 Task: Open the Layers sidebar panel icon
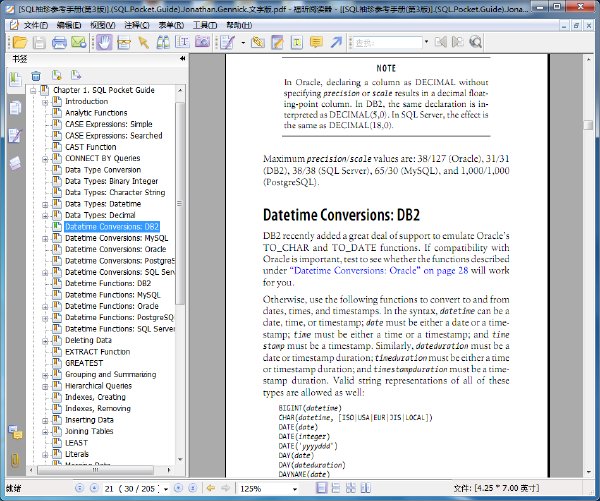pos(15,163)
